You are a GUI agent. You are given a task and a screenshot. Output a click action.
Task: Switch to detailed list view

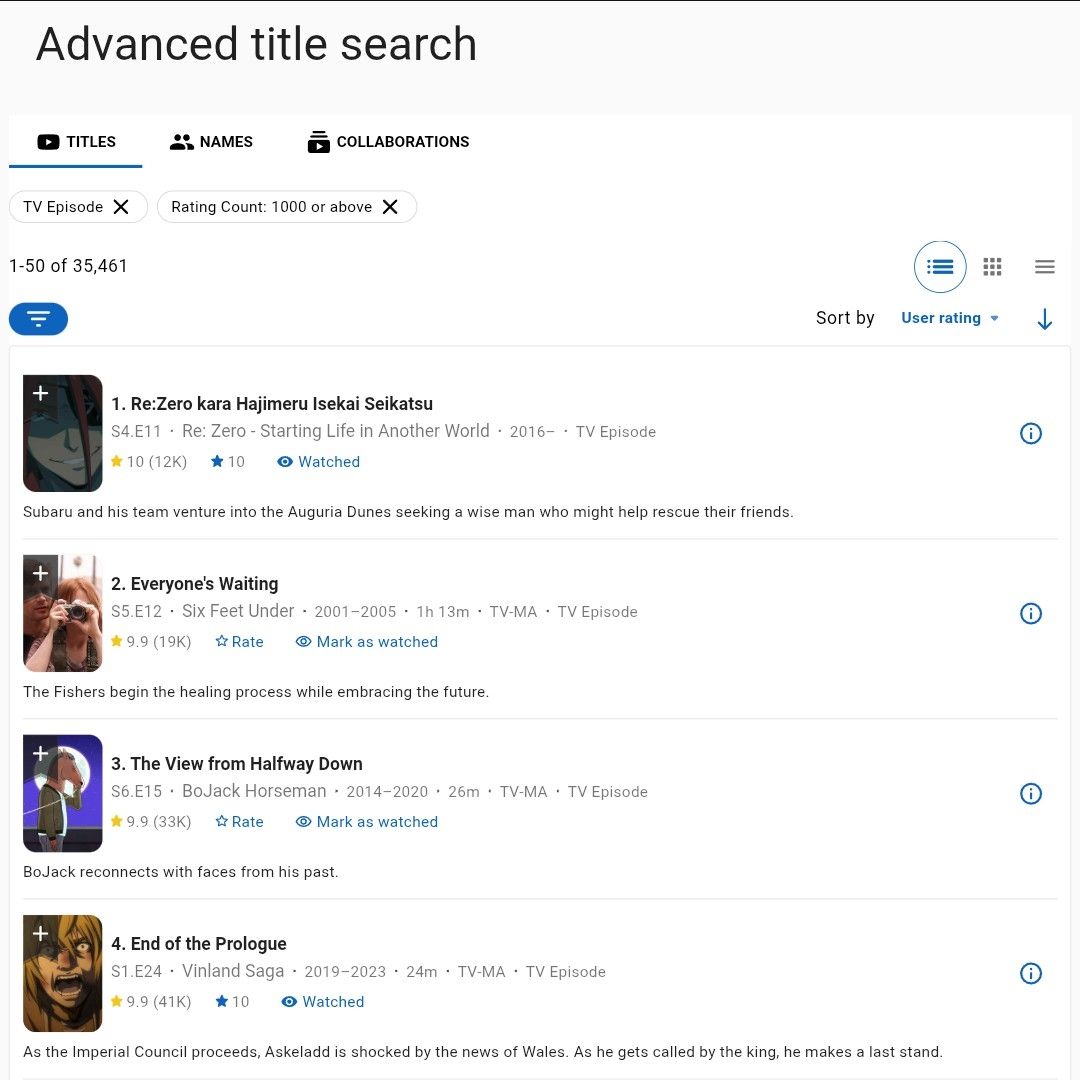pyautogui.click(x=939, y=267)
